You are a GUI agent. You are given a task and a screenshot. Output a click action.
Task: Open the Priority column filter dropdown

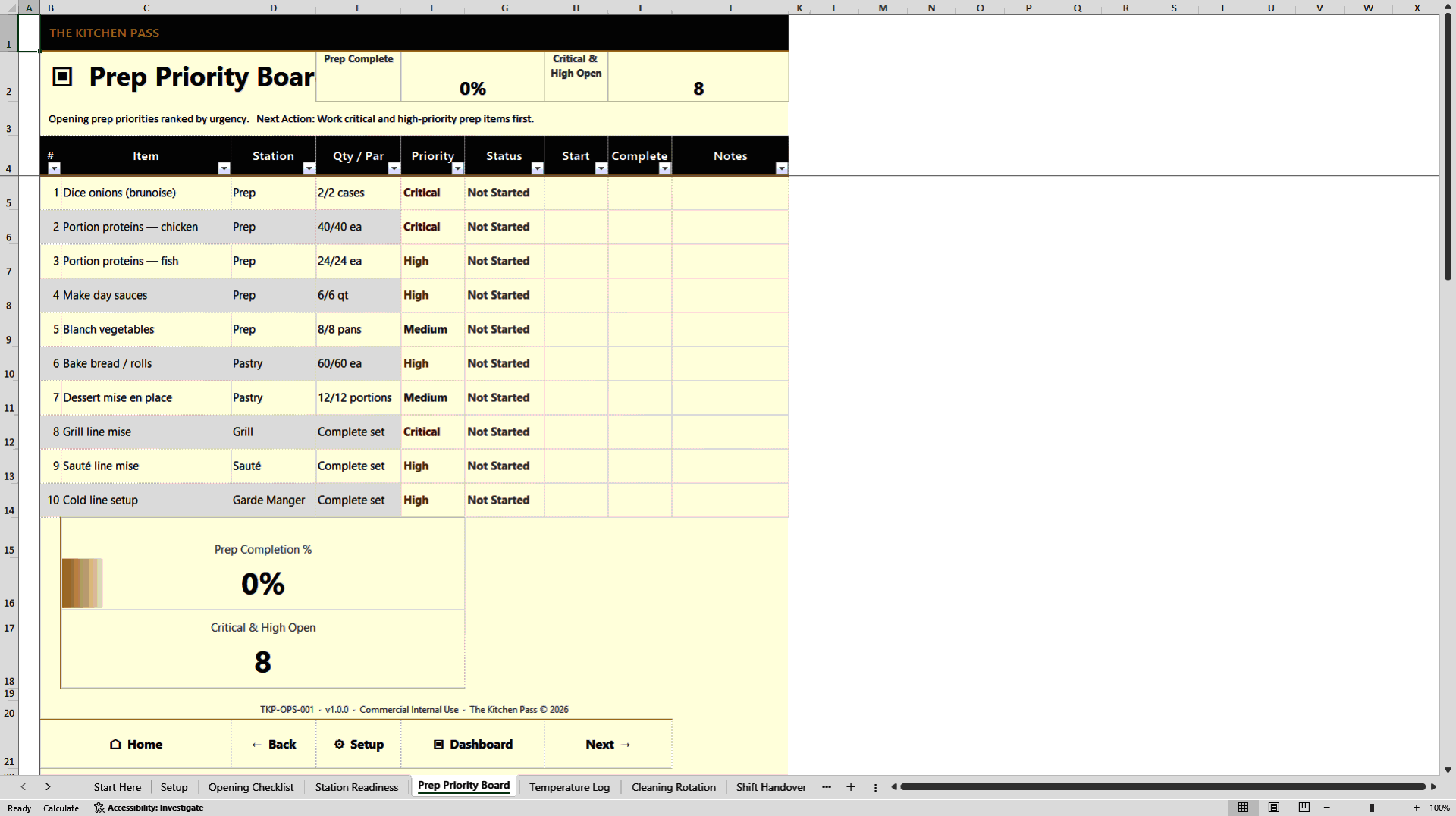click(457, 168)
